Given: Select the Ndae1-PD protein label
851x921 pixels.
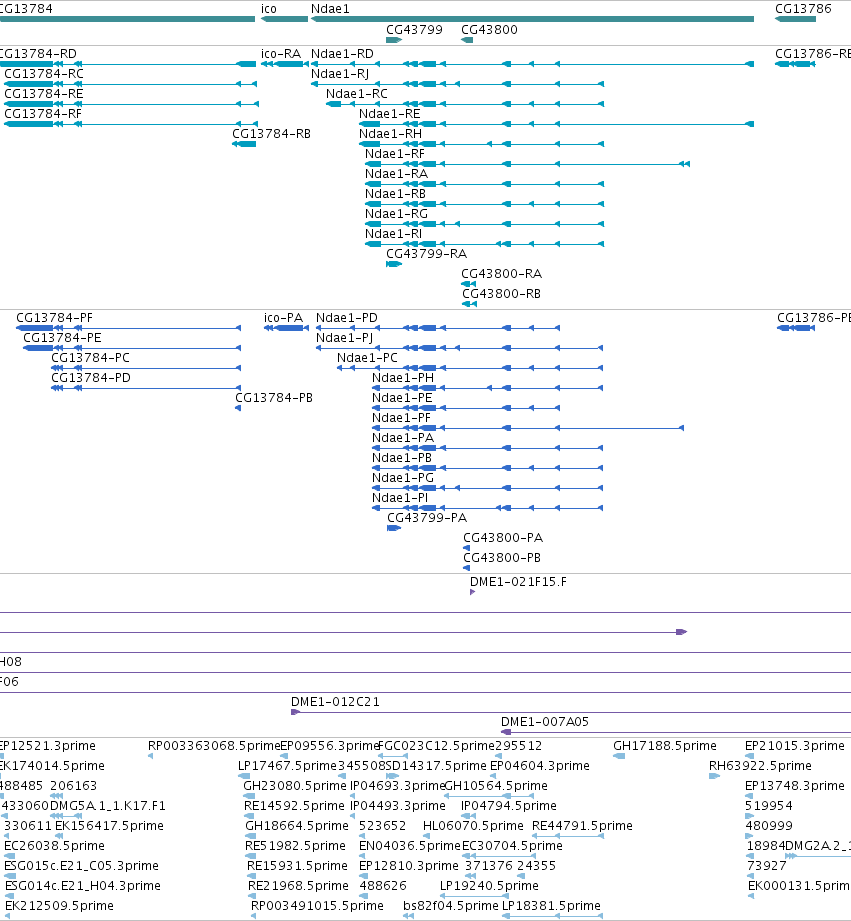Looking at the screenshot, I should pyautogui.click(x=347, y=318).
